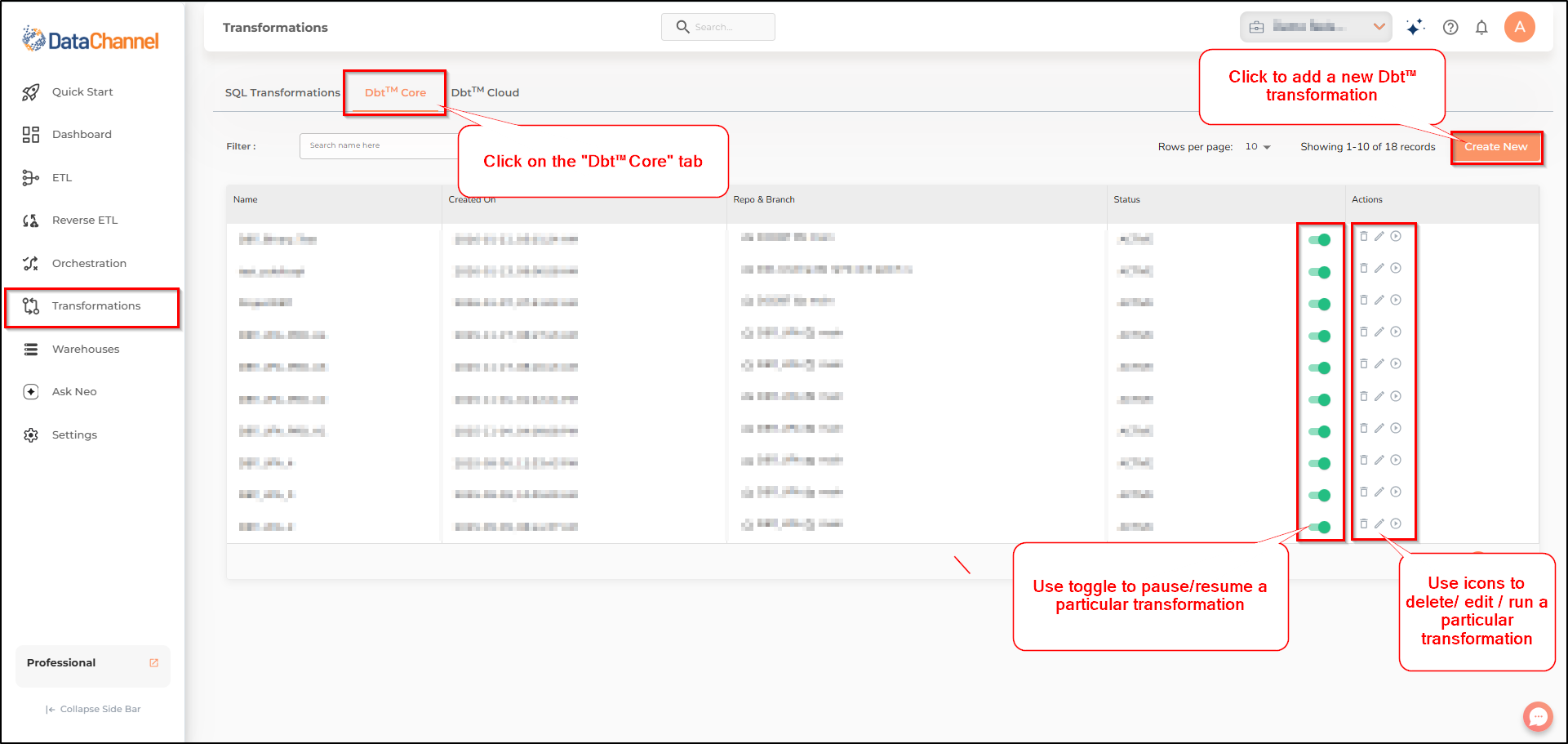Viewport: 1568px width, 744px height.
Task: Toggle the ninth transformation's status switch
Action: coord(1319,495)
